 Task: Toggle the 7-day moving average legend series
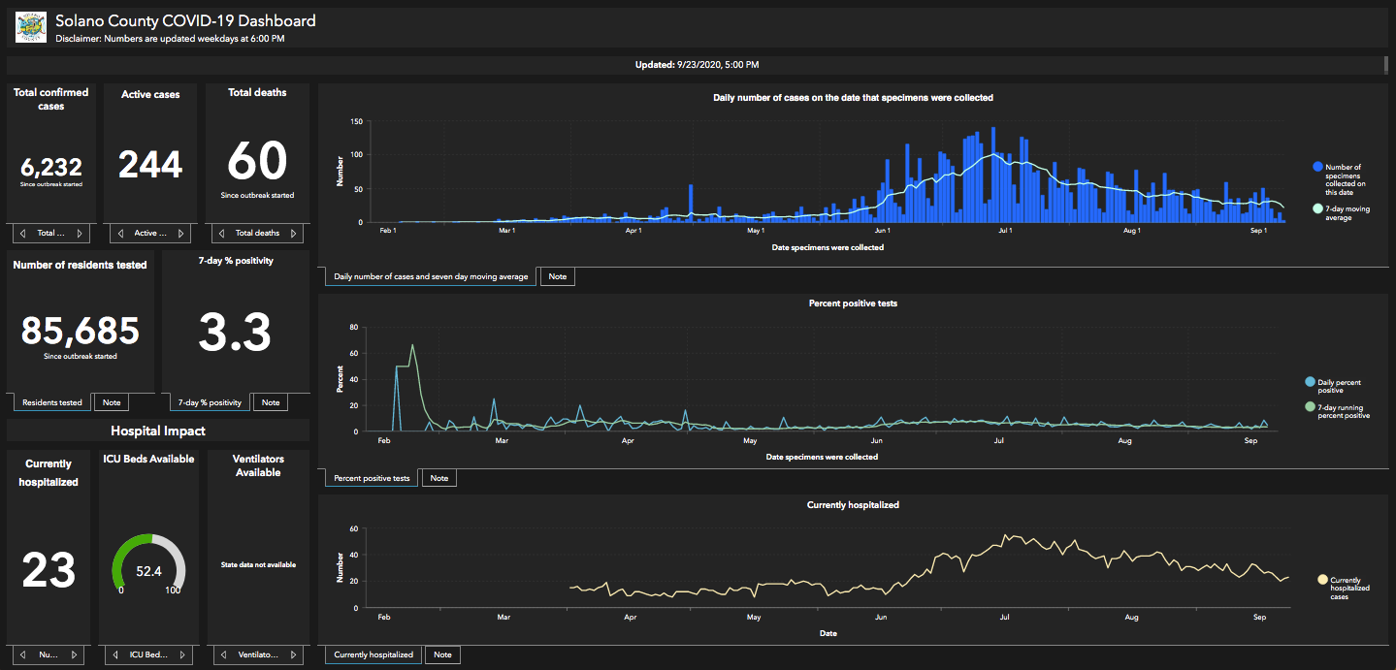coord(1318,209)
